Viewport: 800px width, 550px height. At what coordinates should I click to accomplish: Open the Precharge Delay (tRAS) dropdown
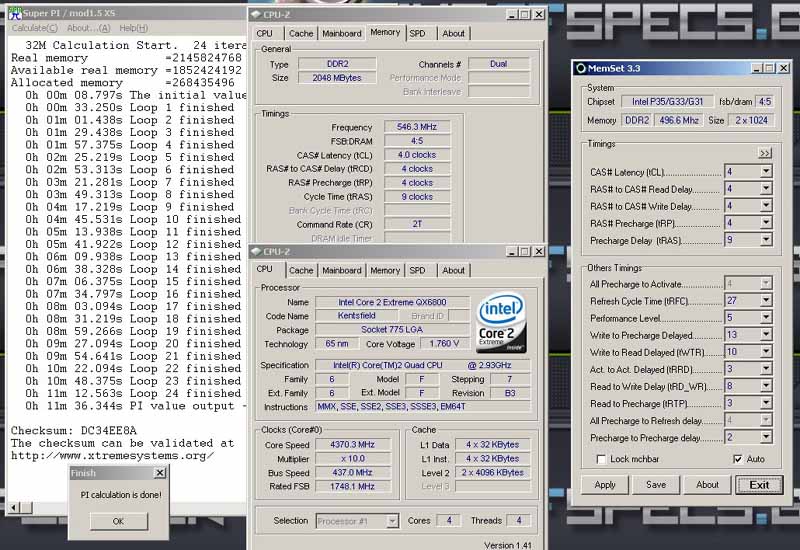[766, 240]
